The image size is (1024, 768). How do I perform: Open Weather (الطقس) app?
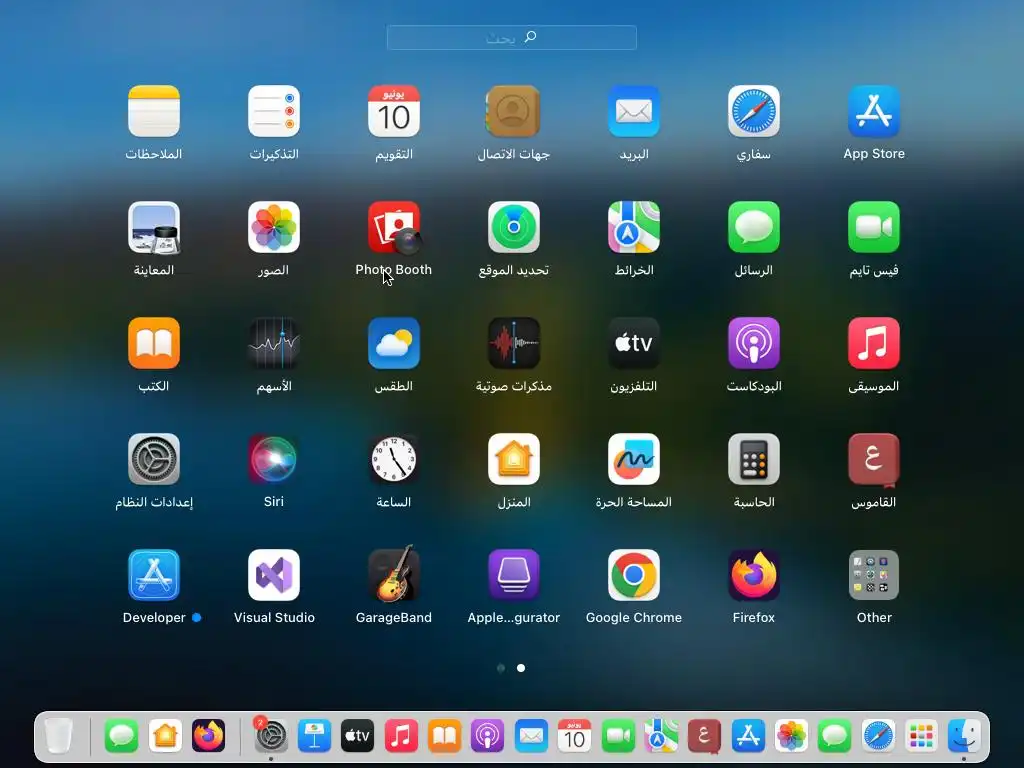394,343
